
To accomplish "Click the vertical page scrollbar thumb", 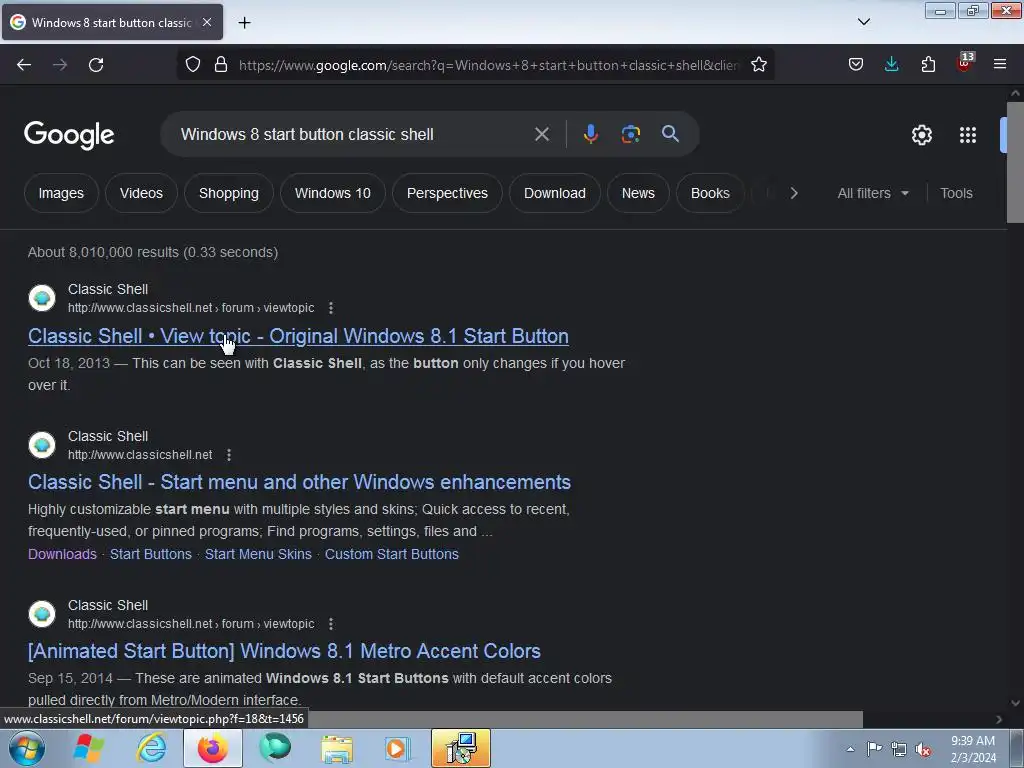I will 1015,163.
